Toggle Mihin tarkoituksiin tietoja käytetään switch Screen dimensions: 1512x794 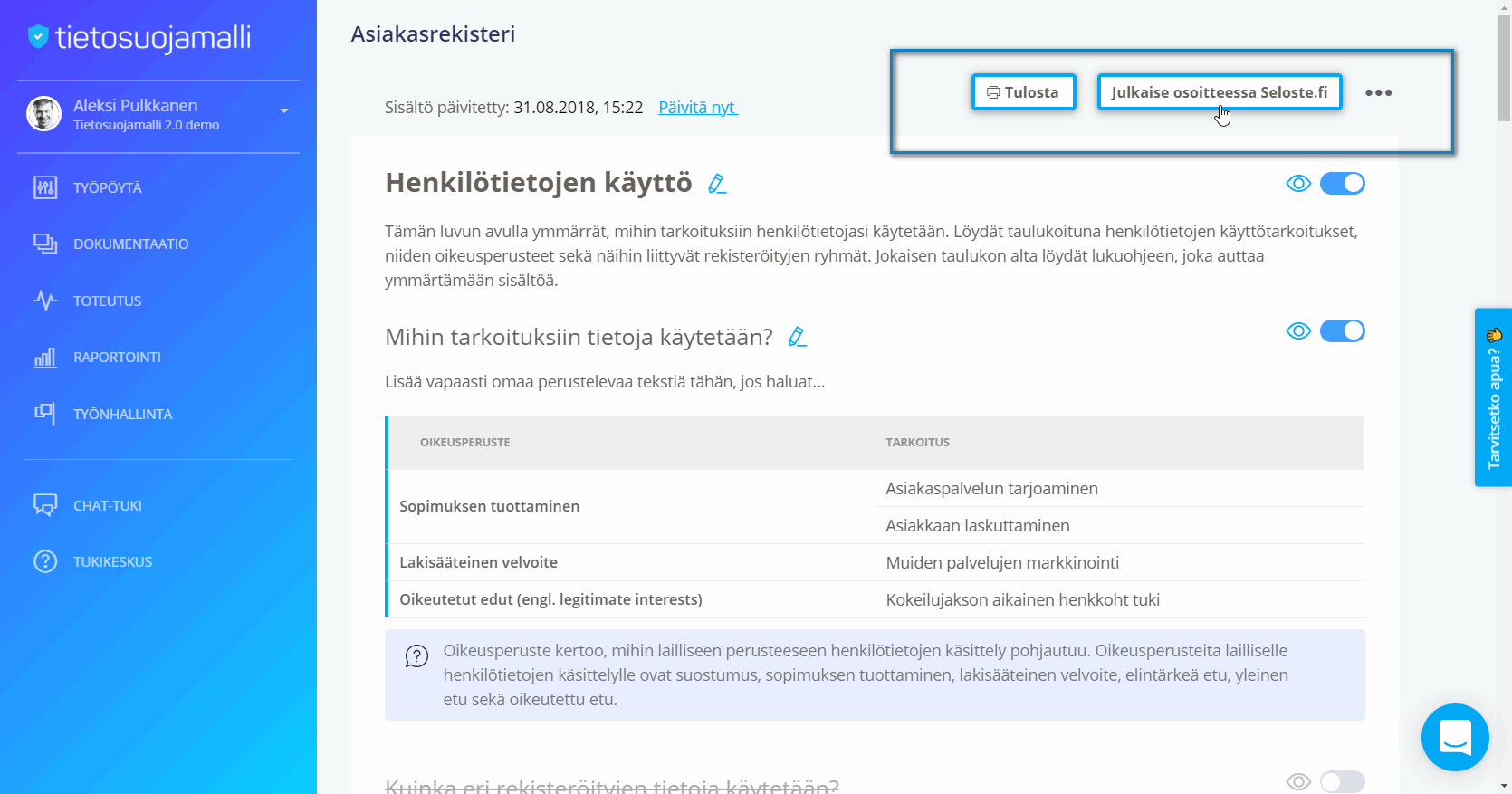1342,331
